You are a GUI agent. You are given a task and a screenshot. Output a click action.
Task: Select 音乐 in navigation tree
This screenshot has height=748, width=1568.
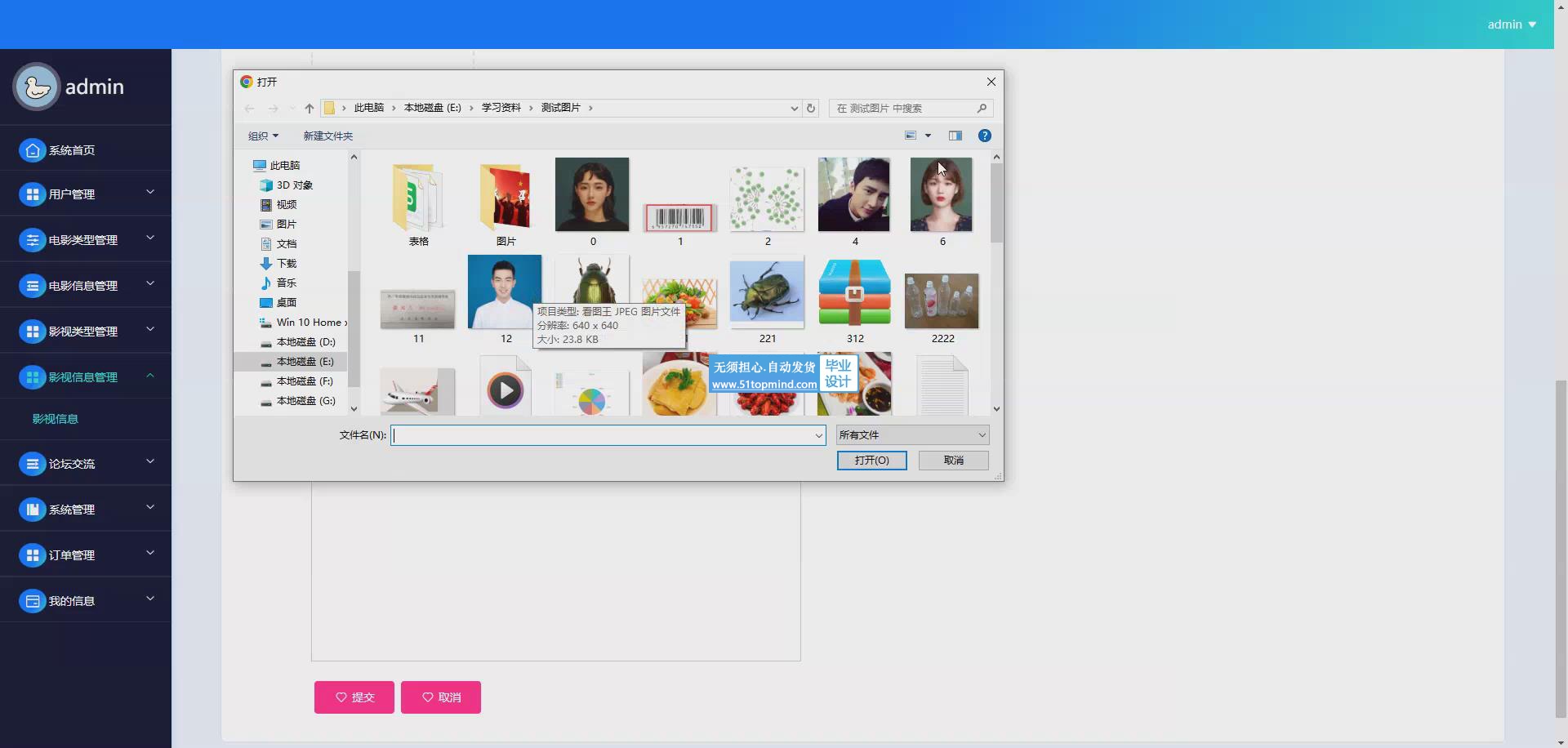(278, 283)
